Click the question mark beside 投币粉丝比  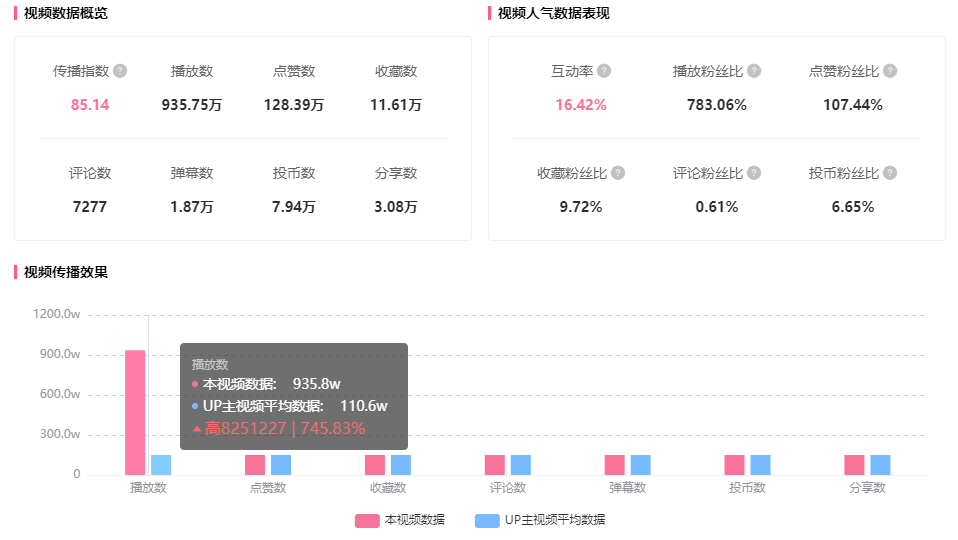890,173
